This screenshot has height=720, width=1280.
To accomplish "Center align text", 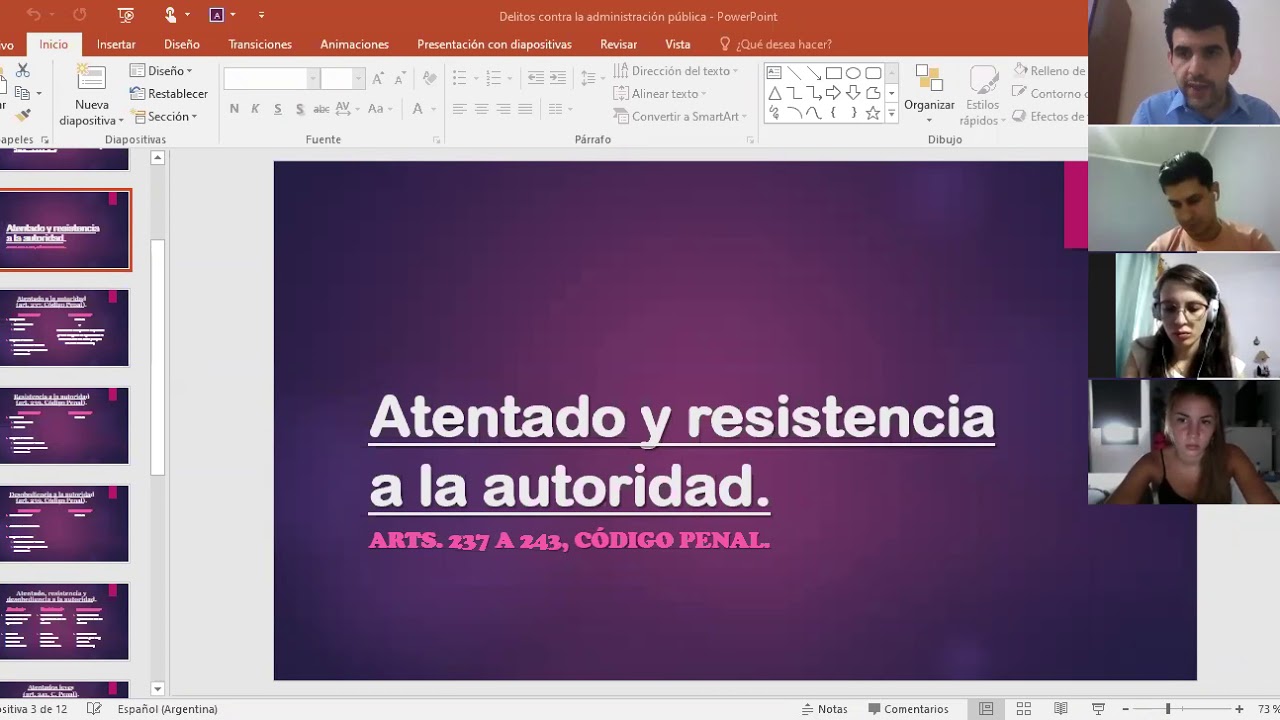I will coord(482,109).
